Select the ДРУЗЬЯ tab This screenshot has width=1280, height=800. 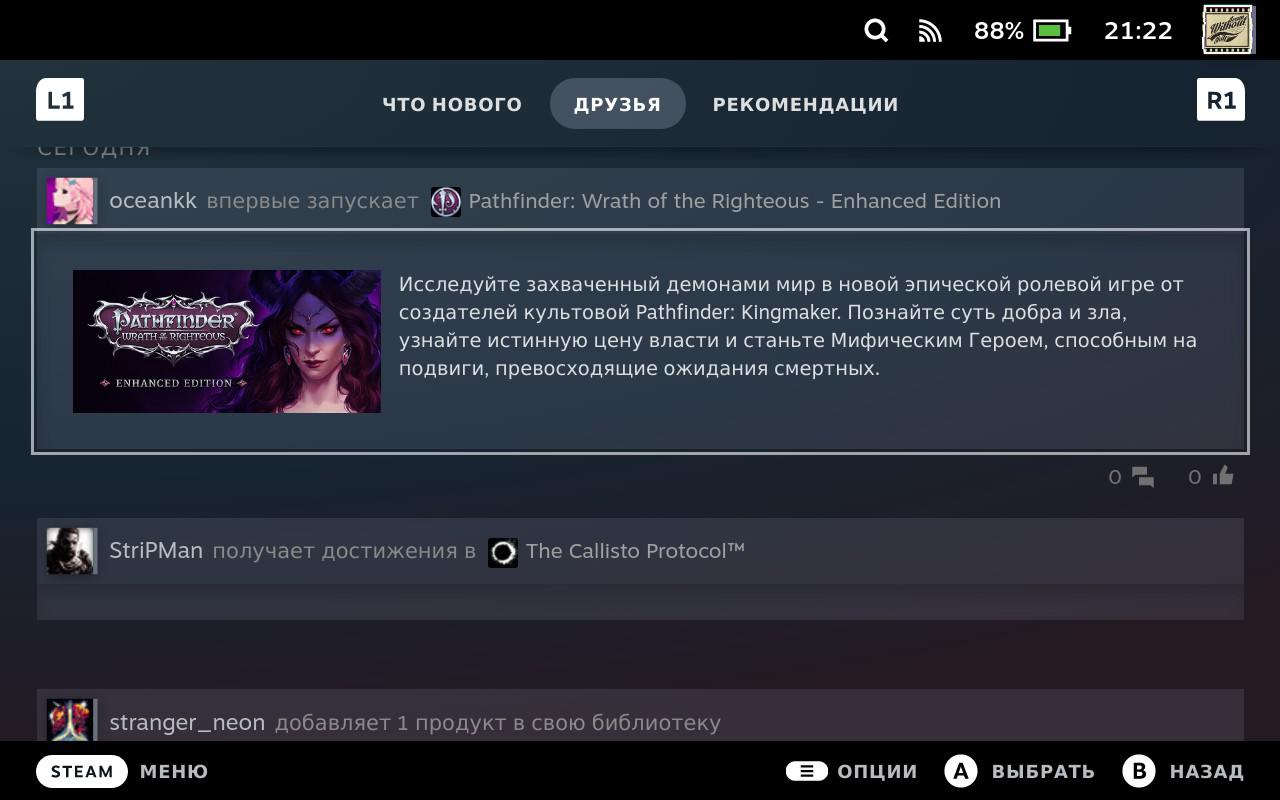(x=618, y=104)
